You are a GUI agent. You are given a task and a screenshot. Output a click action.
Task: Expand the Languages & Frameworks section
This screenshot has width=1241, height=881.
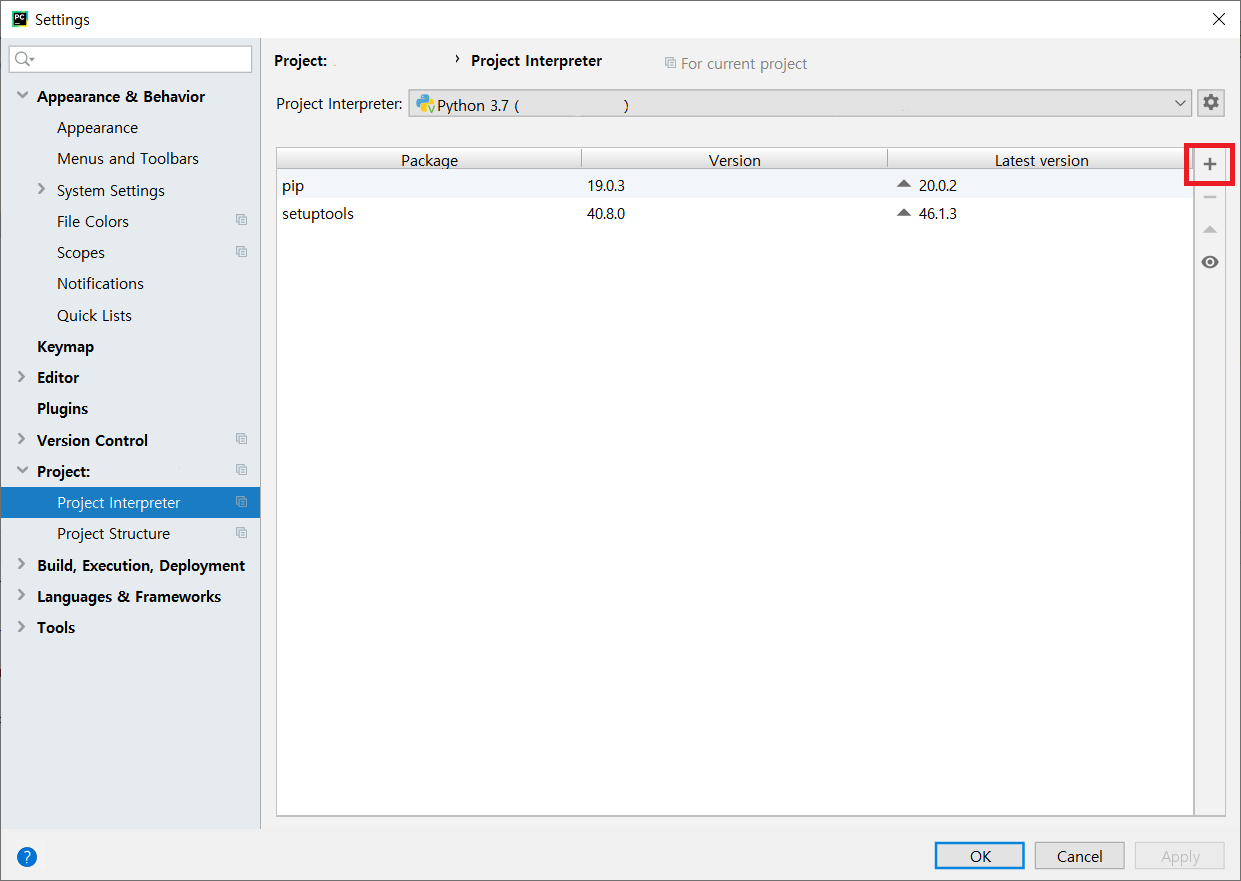(22, 596)
